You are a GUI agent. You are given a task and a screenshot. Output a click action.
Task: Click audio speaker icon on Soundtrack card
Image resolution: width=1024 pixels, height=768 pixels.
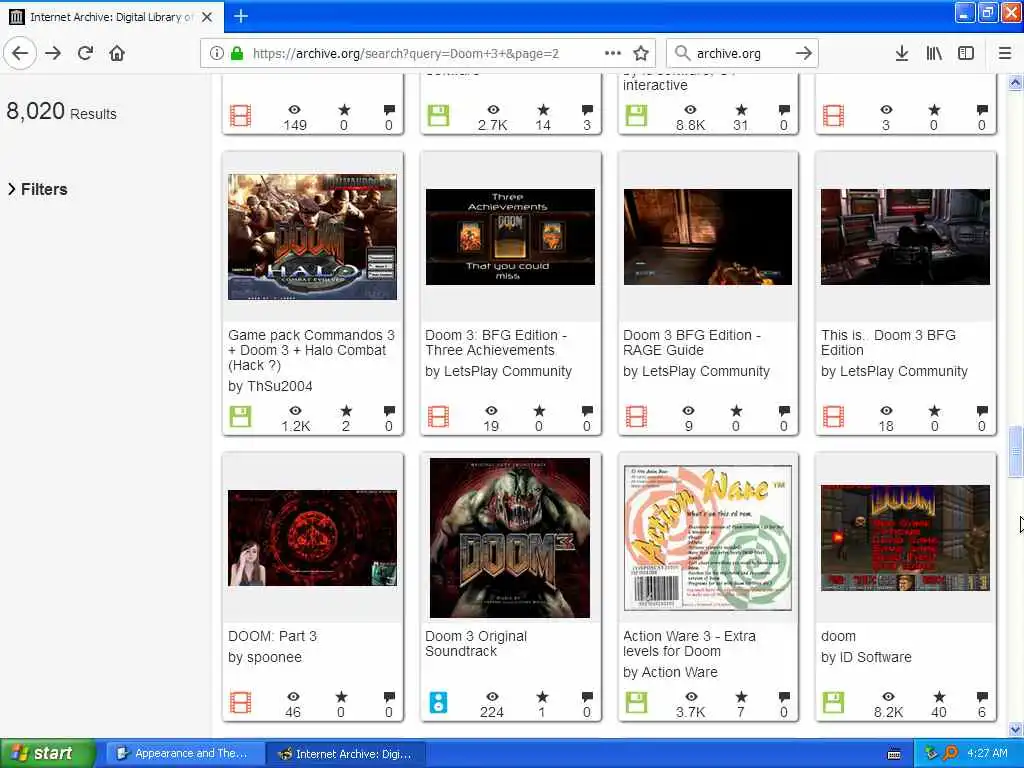click(x=438, y=703)
